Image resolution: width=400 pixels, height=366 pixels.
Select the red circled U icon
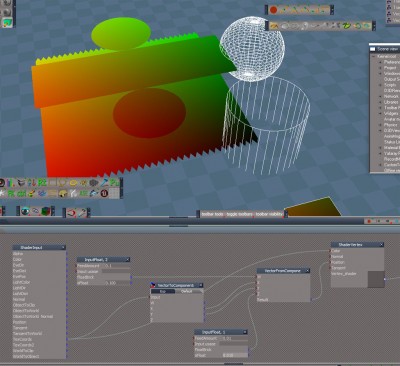[x=105, y=193]
